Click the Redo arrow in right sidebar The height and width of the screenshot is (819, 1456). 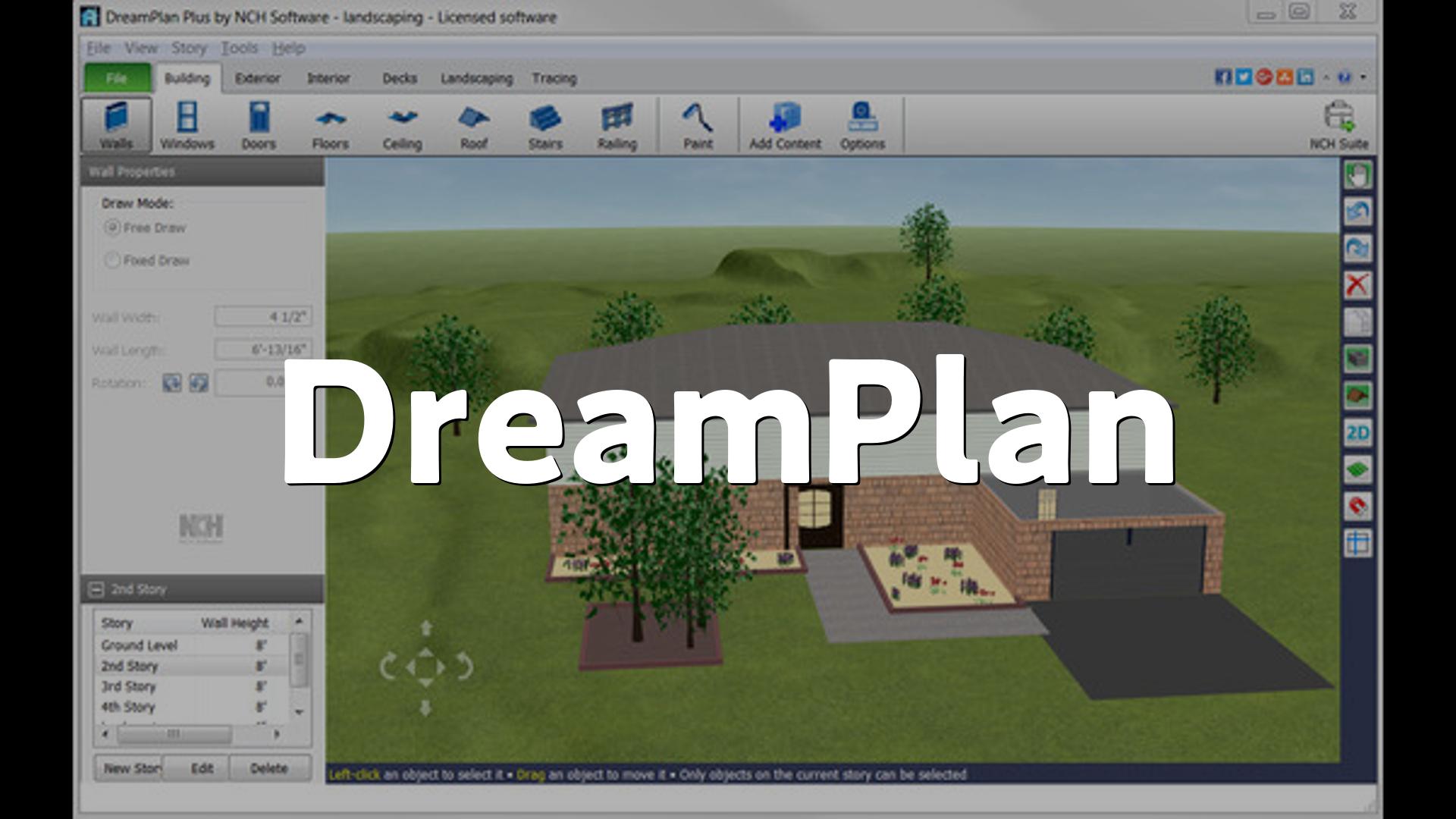(1357, 249)
